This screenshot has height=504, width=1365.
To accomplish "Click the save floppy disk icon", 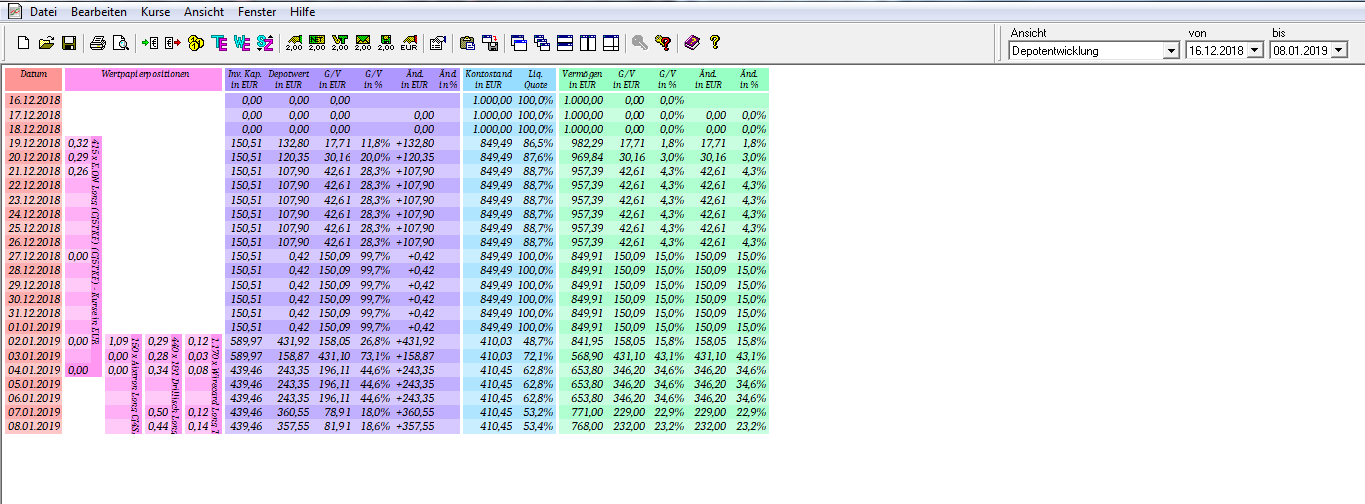I will (x=69, y=43).
